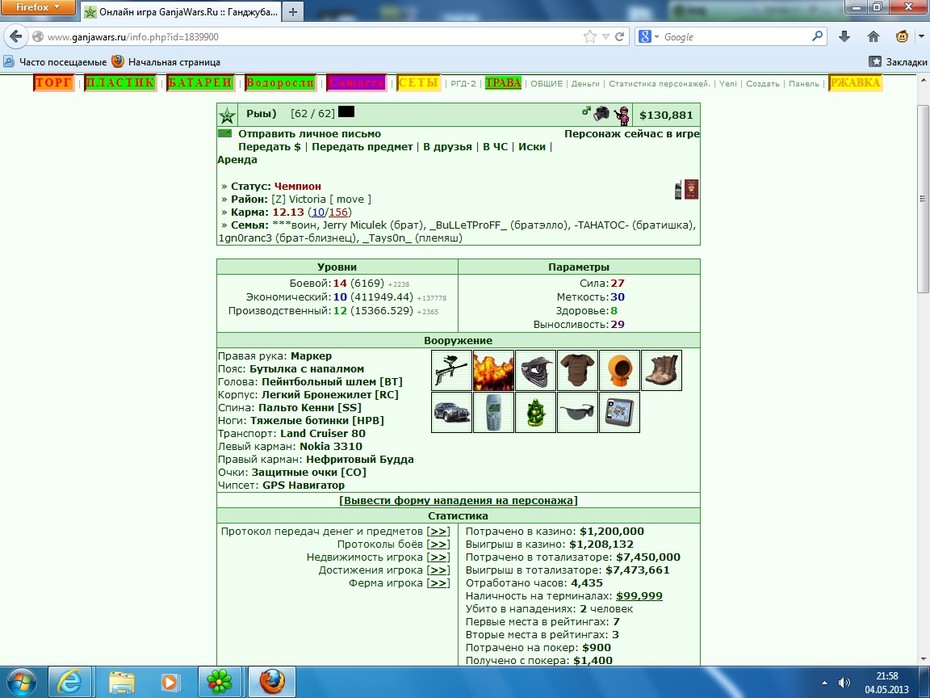Click the napalm bottle fire icon
The height and width of the screenshot is (698, 930).
(493, 370)
